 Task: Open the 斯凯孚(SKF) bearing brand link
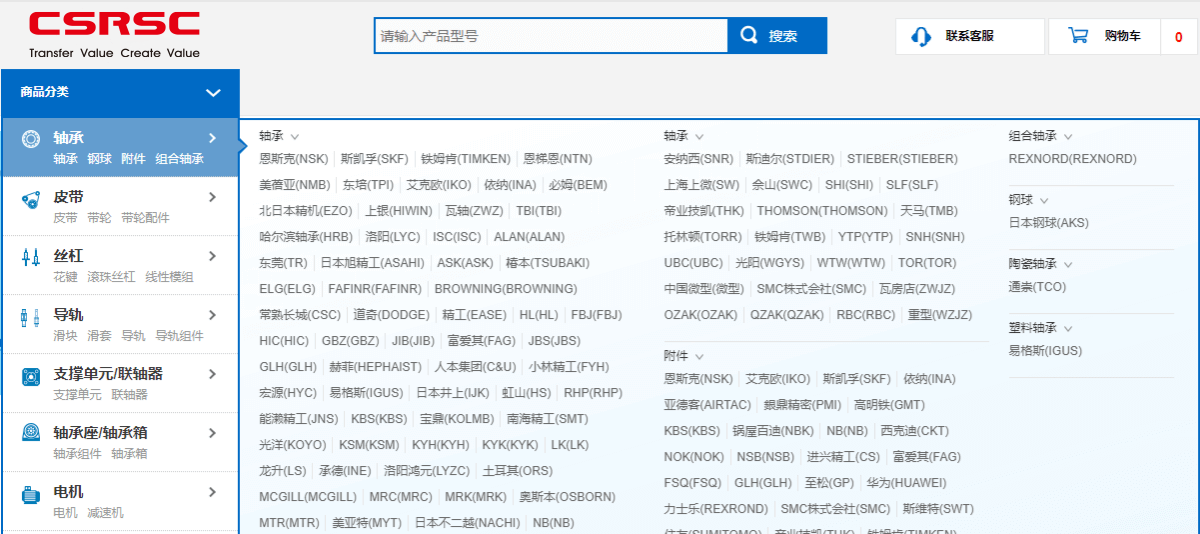click(x=375, y=159)
